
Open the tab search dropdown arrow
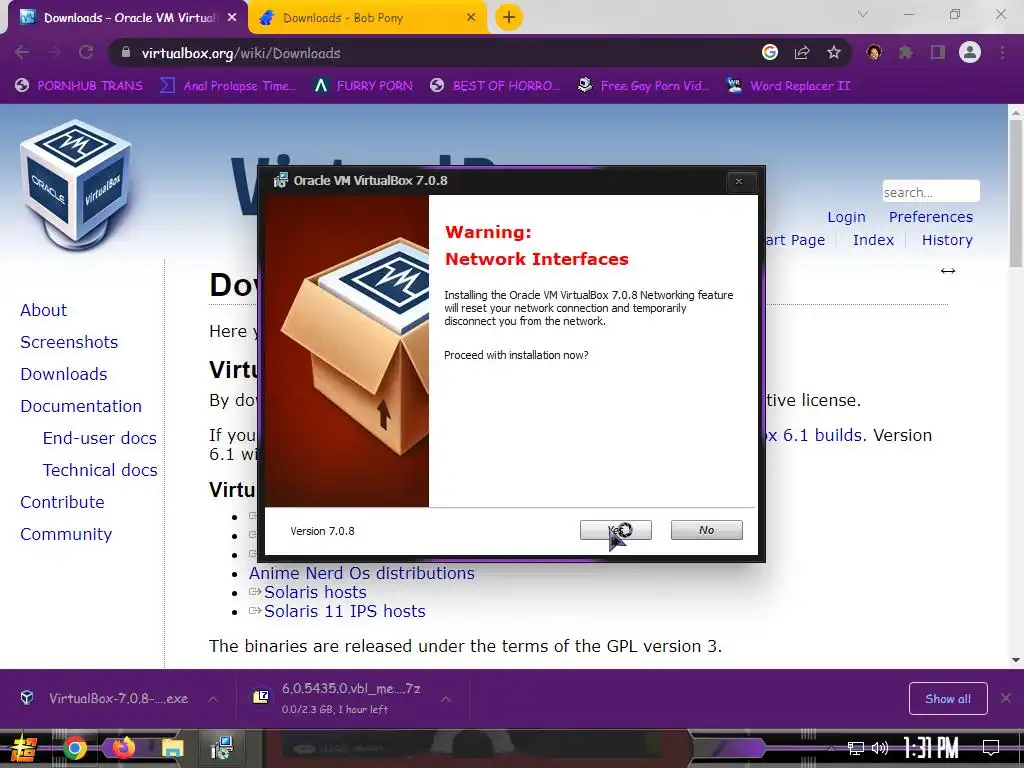863,14
